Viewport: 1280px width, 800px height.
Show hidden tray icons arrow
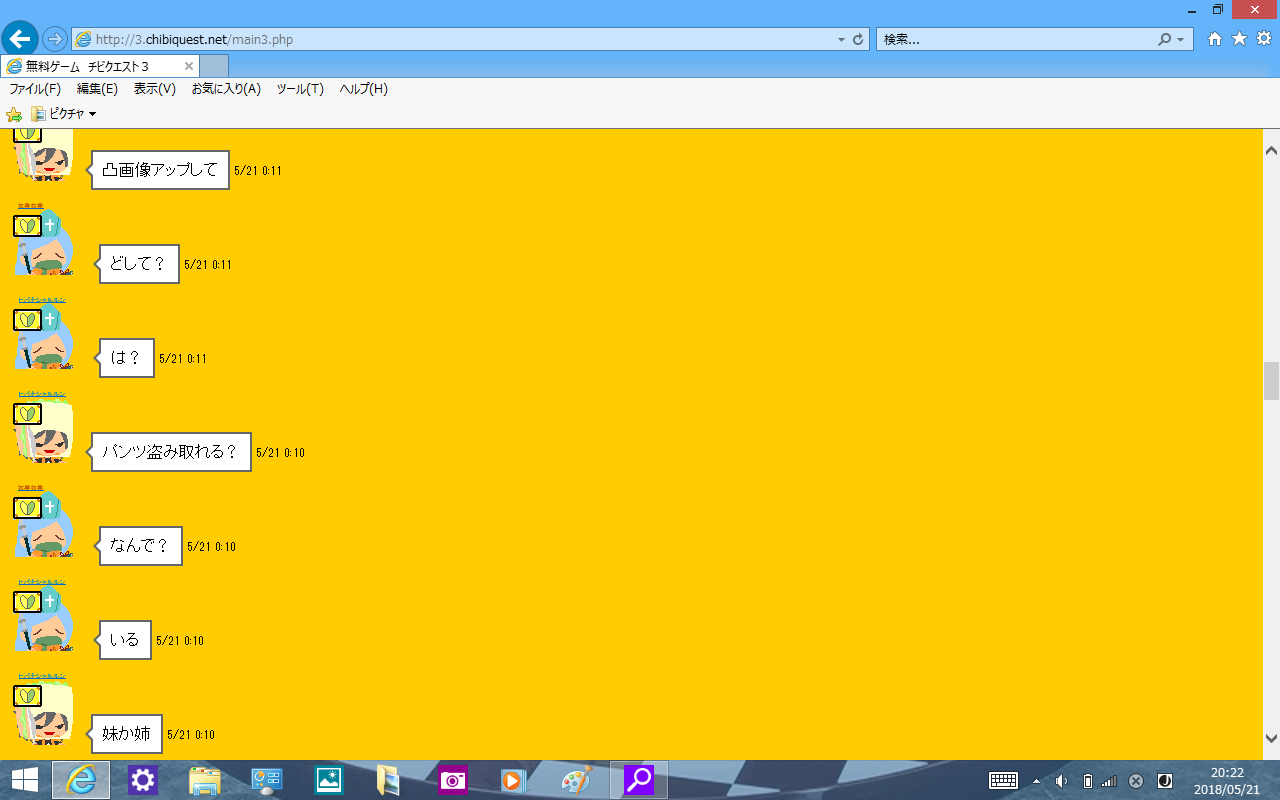tap(1036, 781)
